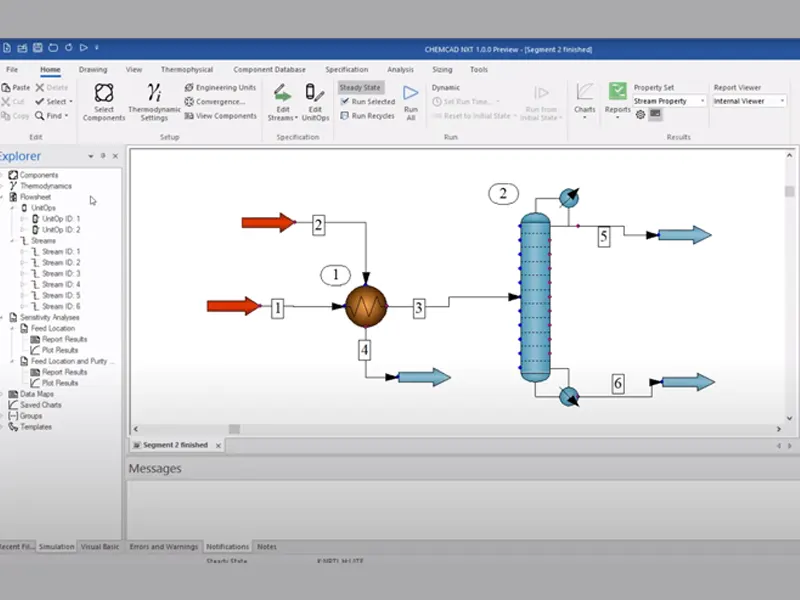
Task: Click stream label 6 on flowsheet
Action: 618,383
